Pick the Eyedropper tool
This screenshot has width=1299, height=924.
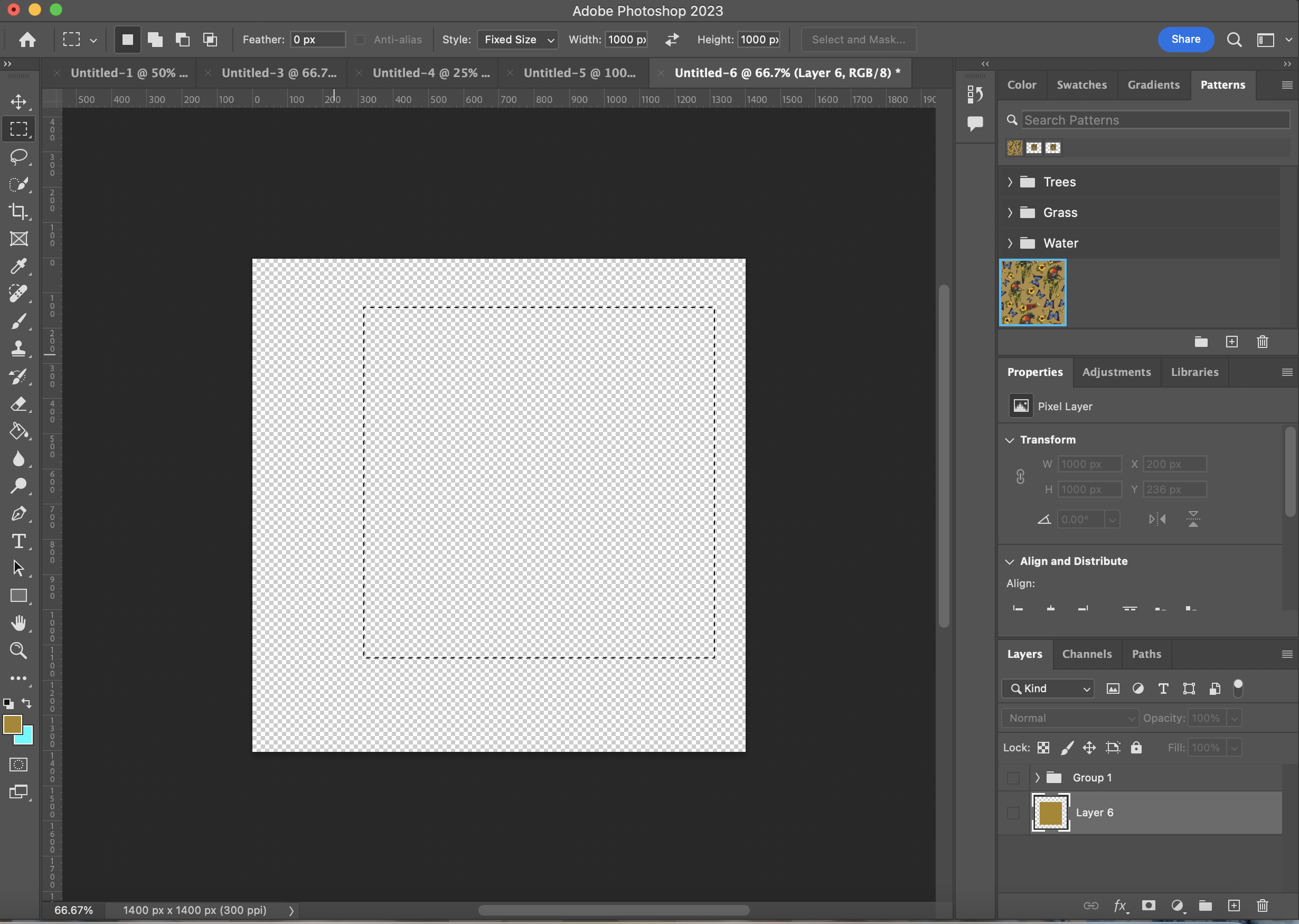pos(18,266)
